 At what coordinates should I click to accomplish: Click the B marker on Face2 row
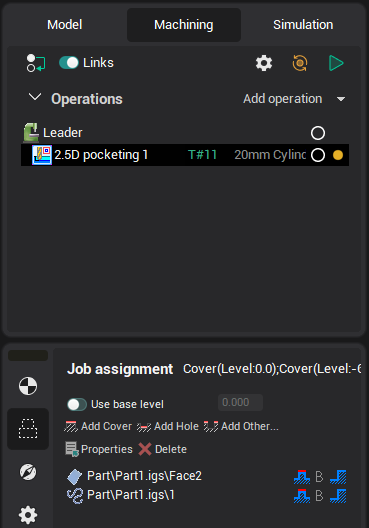(319, 477)
